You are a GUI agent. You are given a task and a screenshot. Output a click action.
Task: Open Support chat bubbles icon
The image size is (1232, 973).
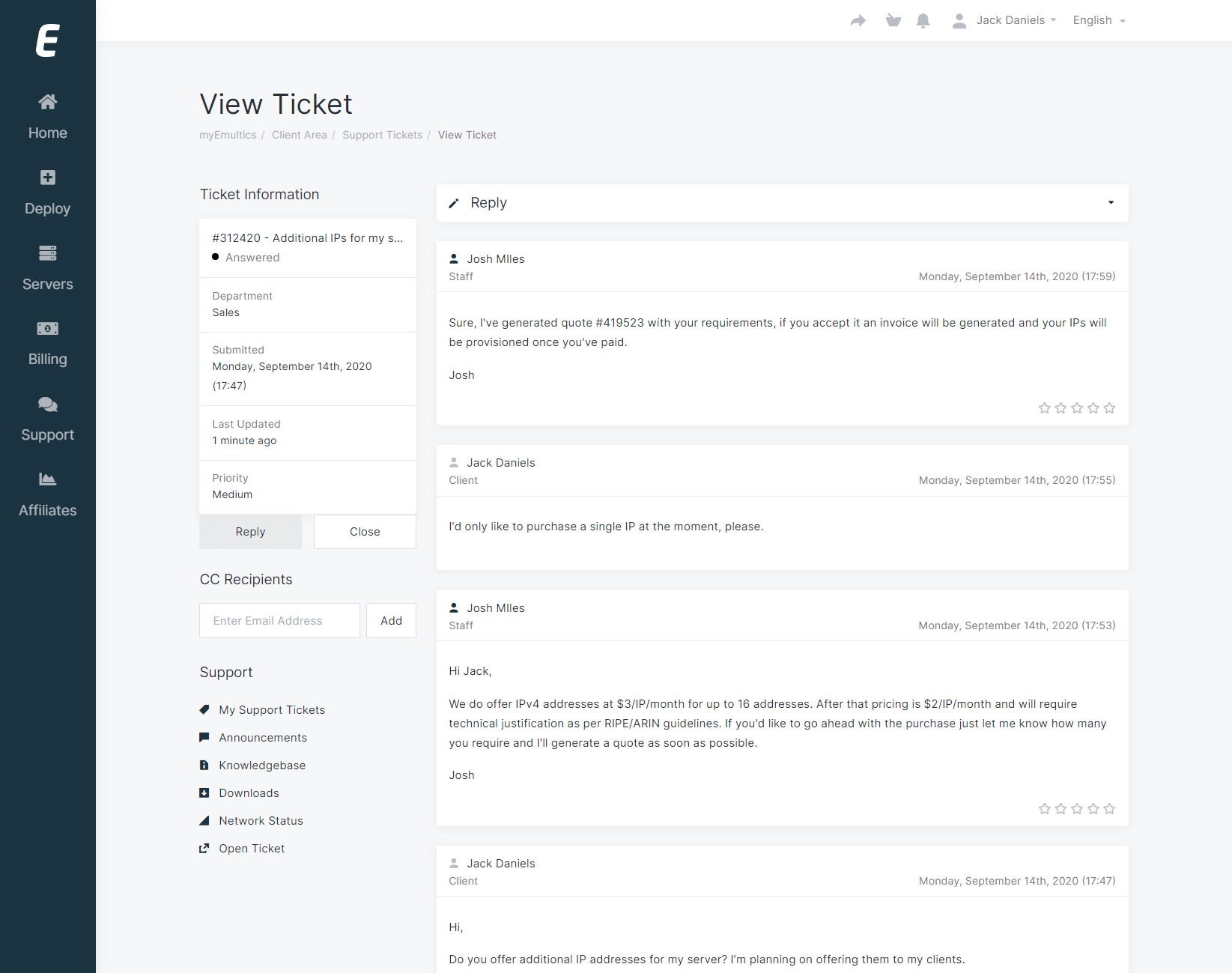47,404
